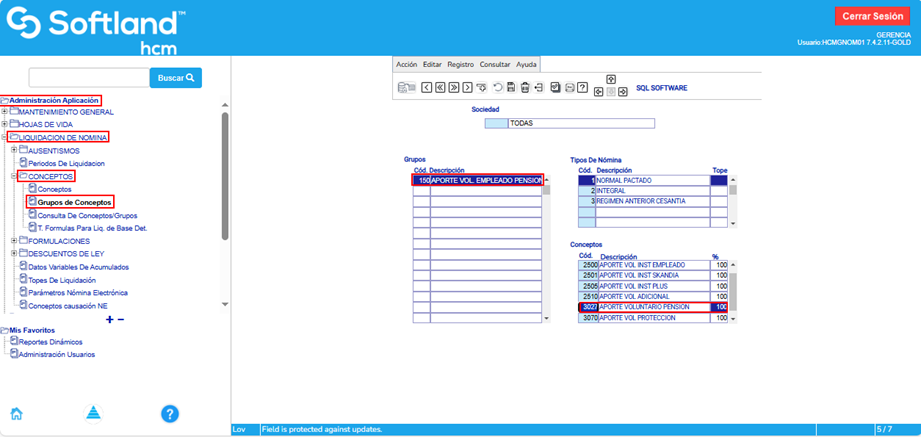Select Periodos De Liquidacion tree item
921x437 pixels.
pyautogui.click(x=66, y=163)
